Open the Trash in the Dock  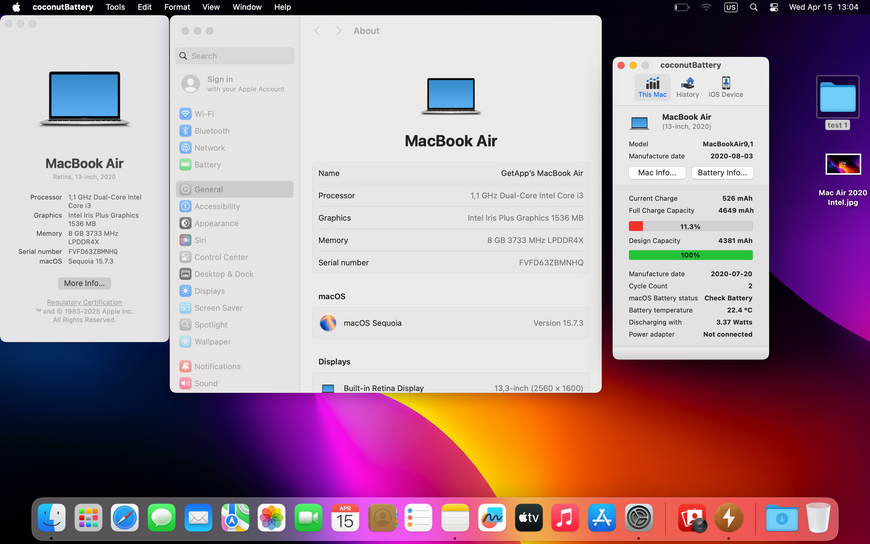point(818,518)
